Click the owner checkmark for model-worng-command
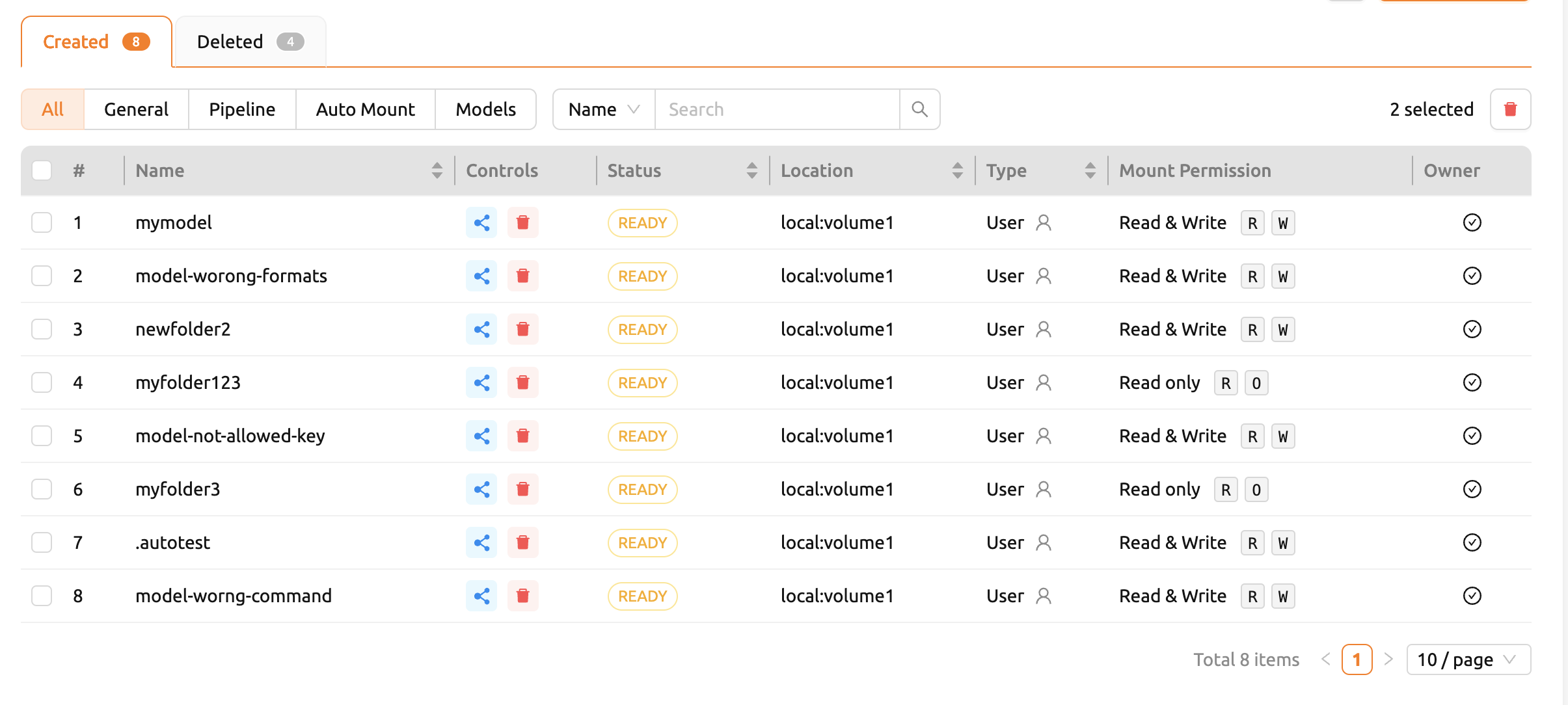Screen dimensions: 1568x705 [x=1472, y=596]
